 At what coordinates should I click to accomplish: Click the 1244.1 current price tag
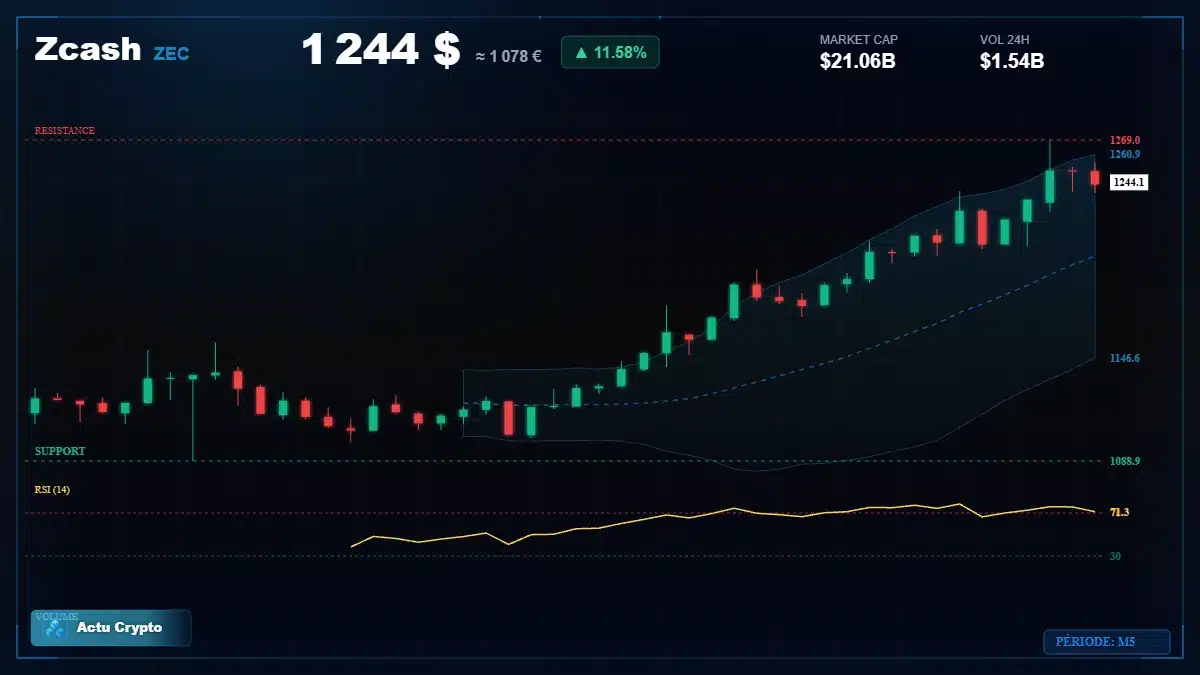coord(1129,182)
